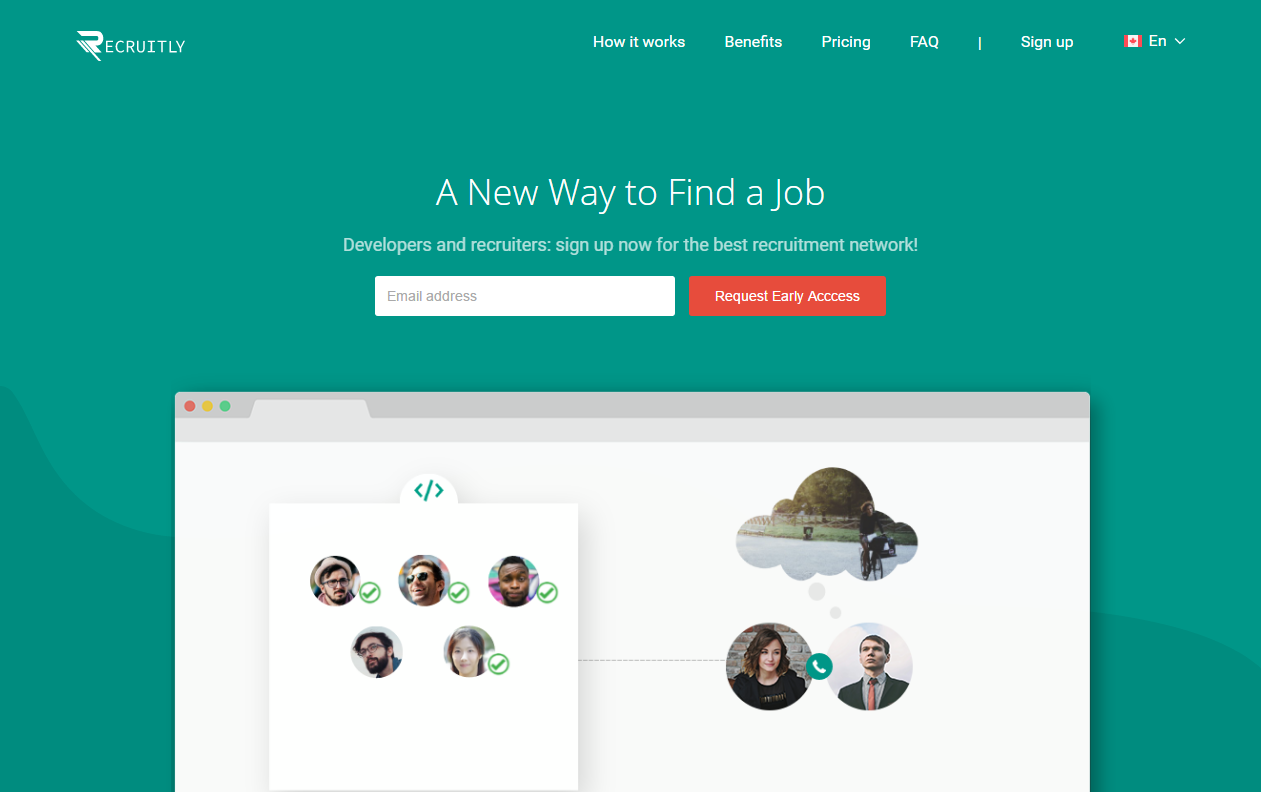Click the yellow dot in mock browser
This screenshot has height=792, width=1261.
(207, 406)
